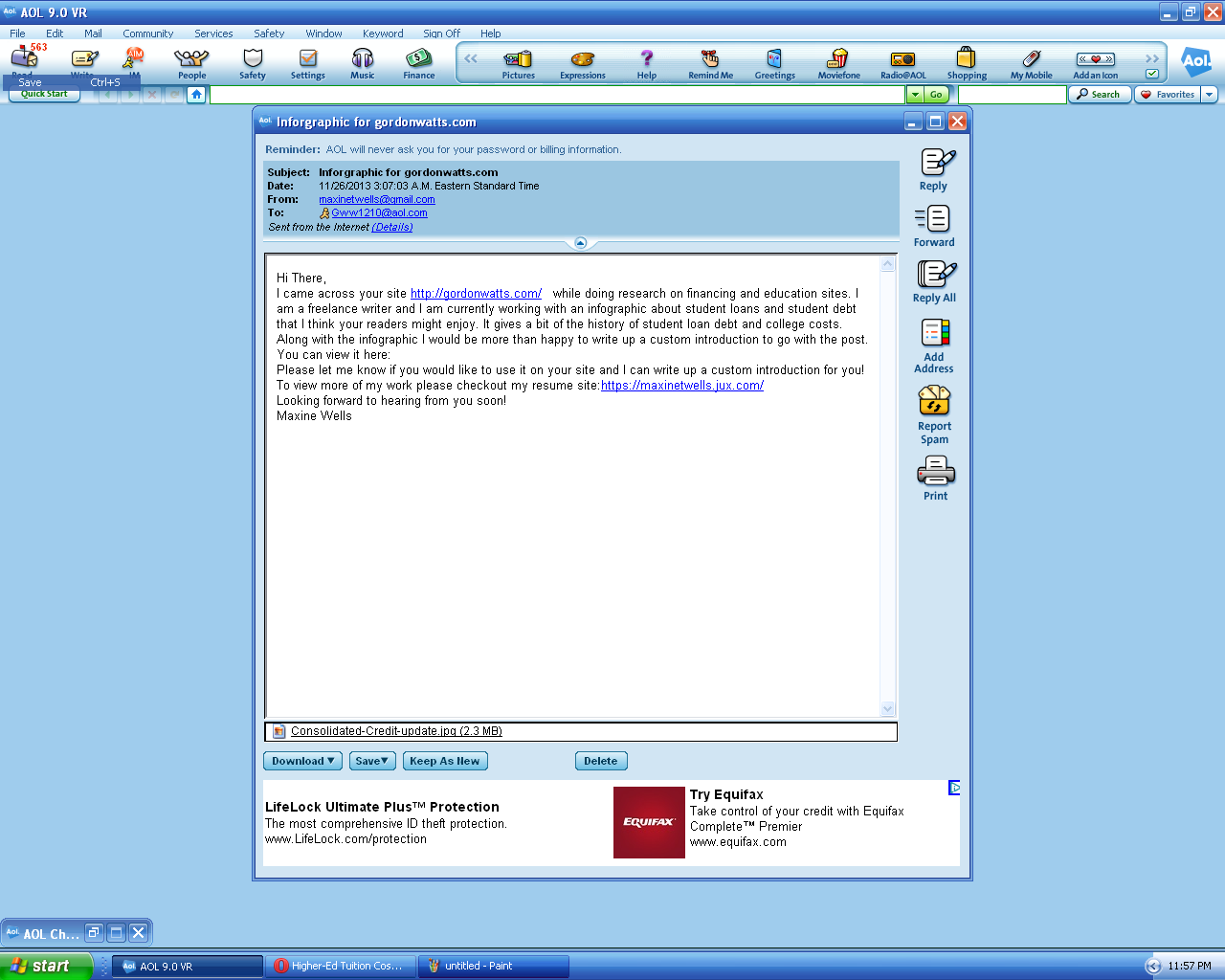
Task: Open the People toolbar icon
Action: pyautogui.click(x=191, y=63)
